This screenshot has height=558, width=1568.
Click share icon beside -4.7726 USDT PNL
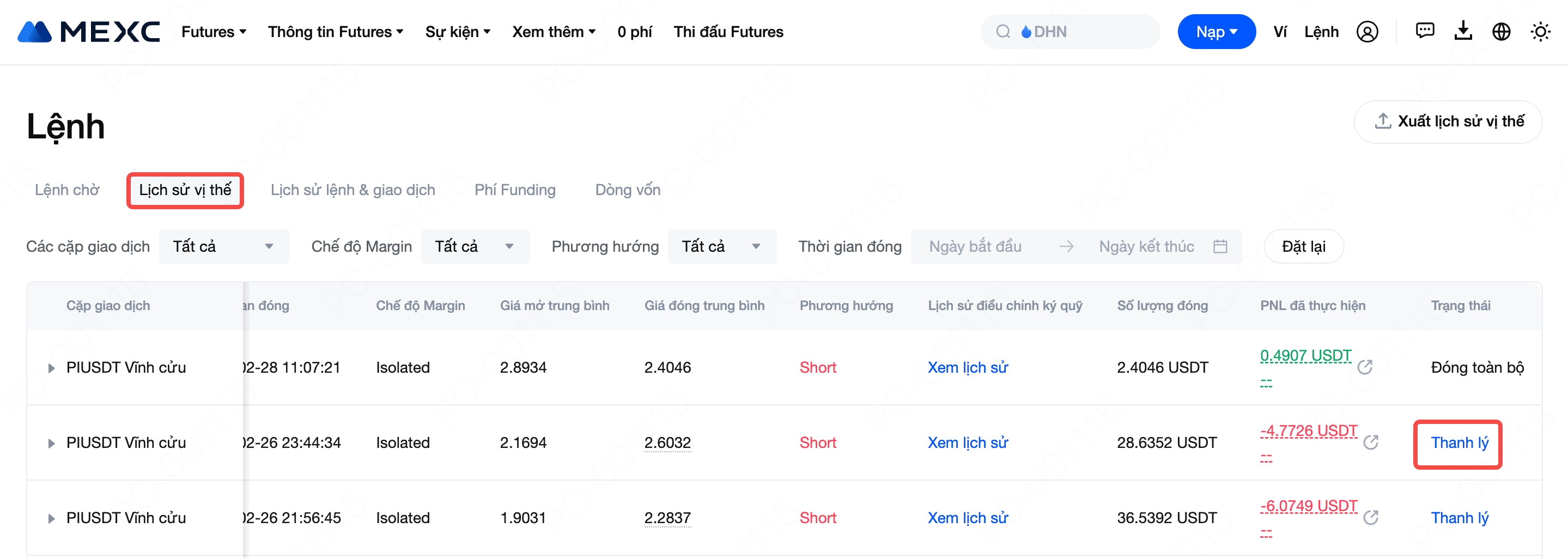pos(1371,442)
